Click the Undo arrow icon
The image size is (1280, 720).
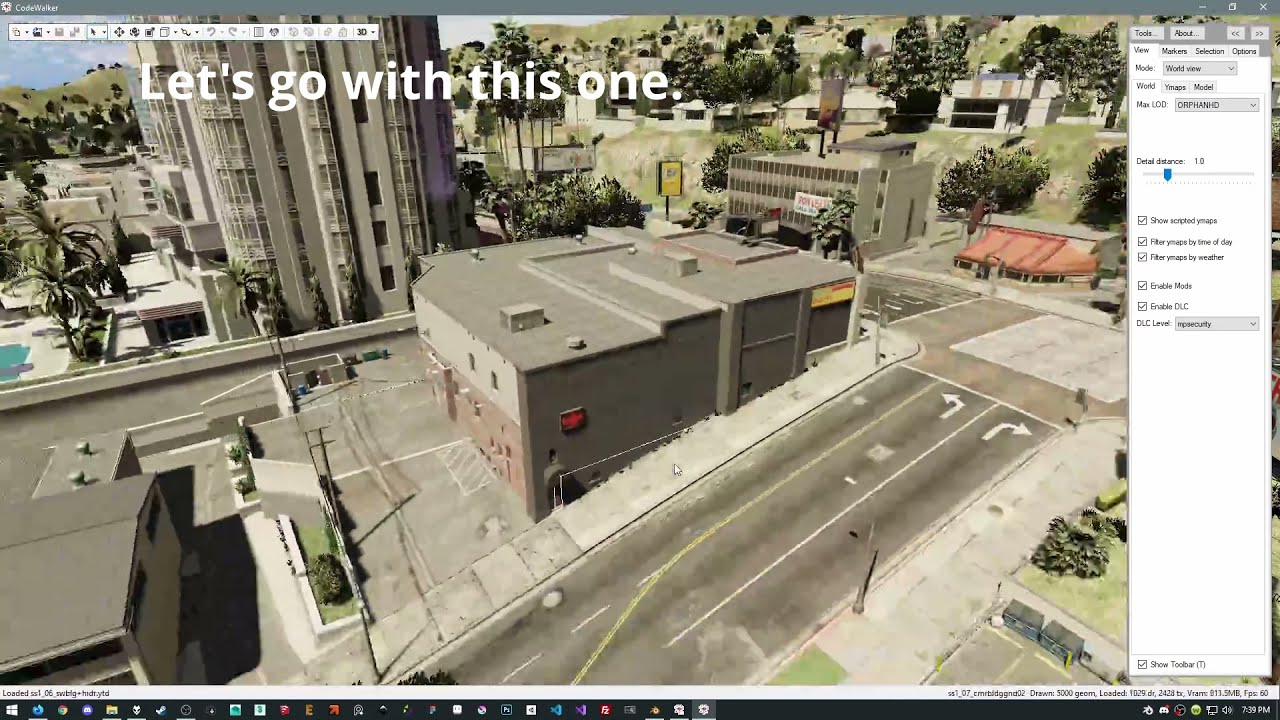click(x=211, y=32)
